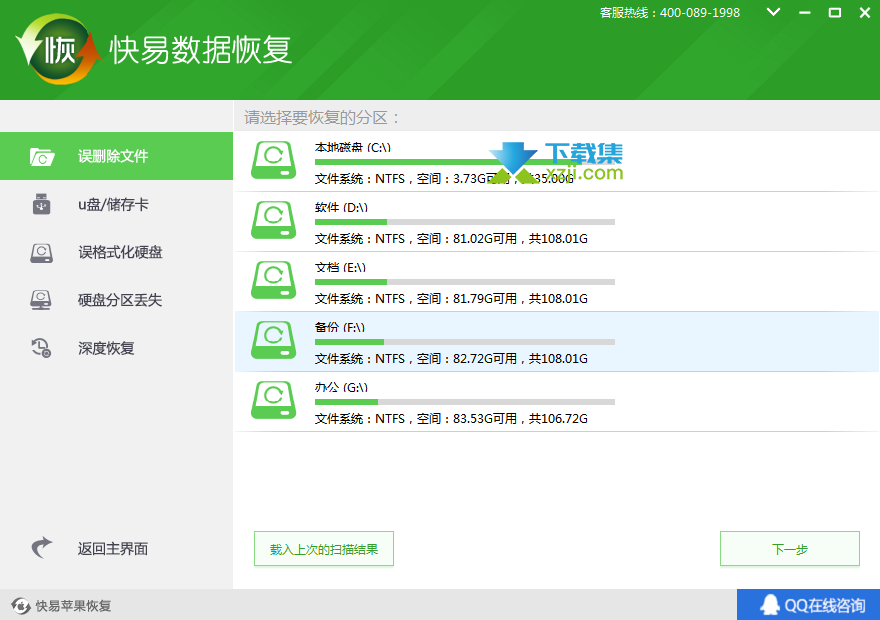
Task: Click the F drive usage bar
Action: coord(465,342)
